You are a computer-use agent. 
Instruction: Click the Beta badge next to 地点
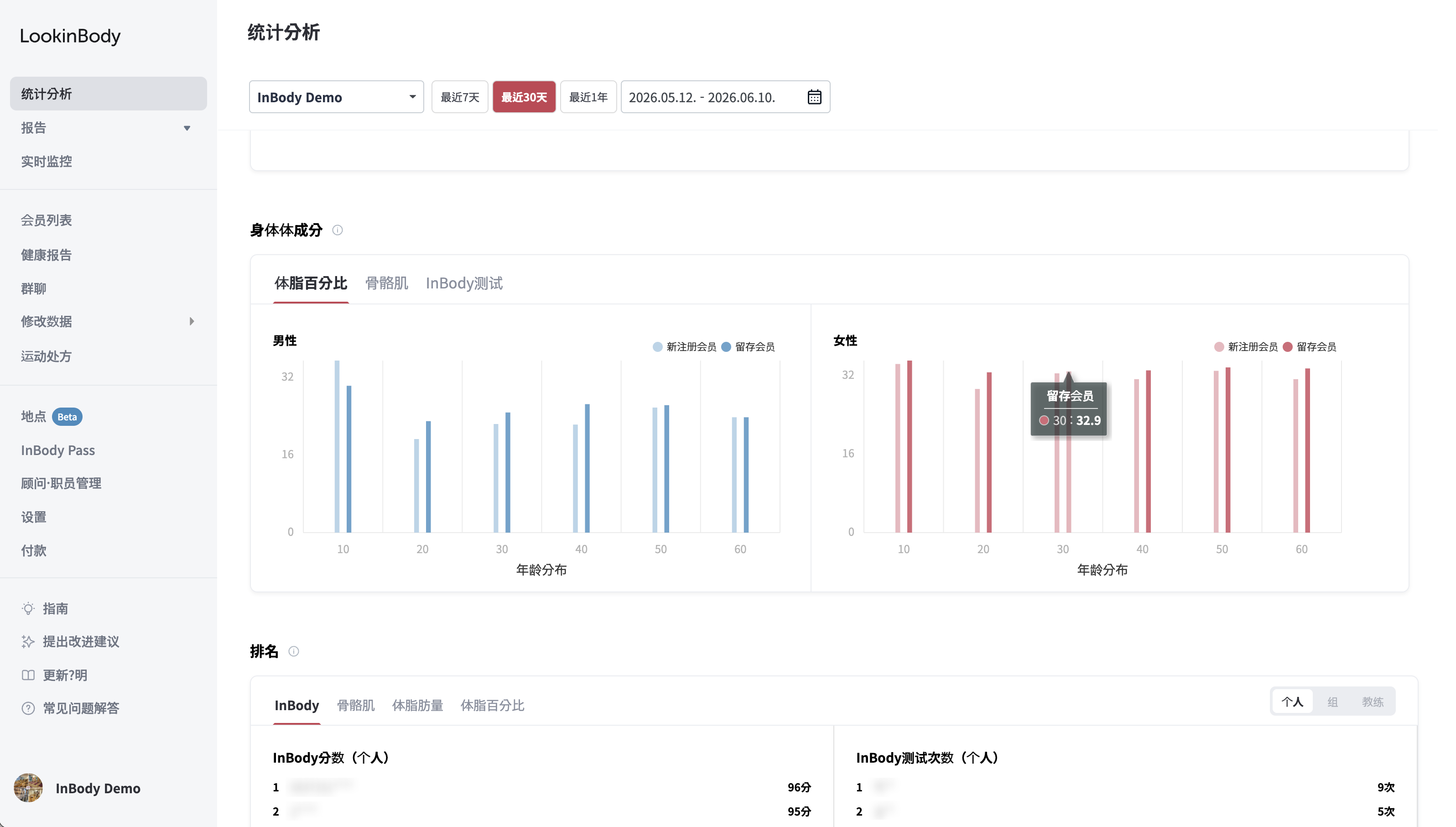[x=67, y=417]
